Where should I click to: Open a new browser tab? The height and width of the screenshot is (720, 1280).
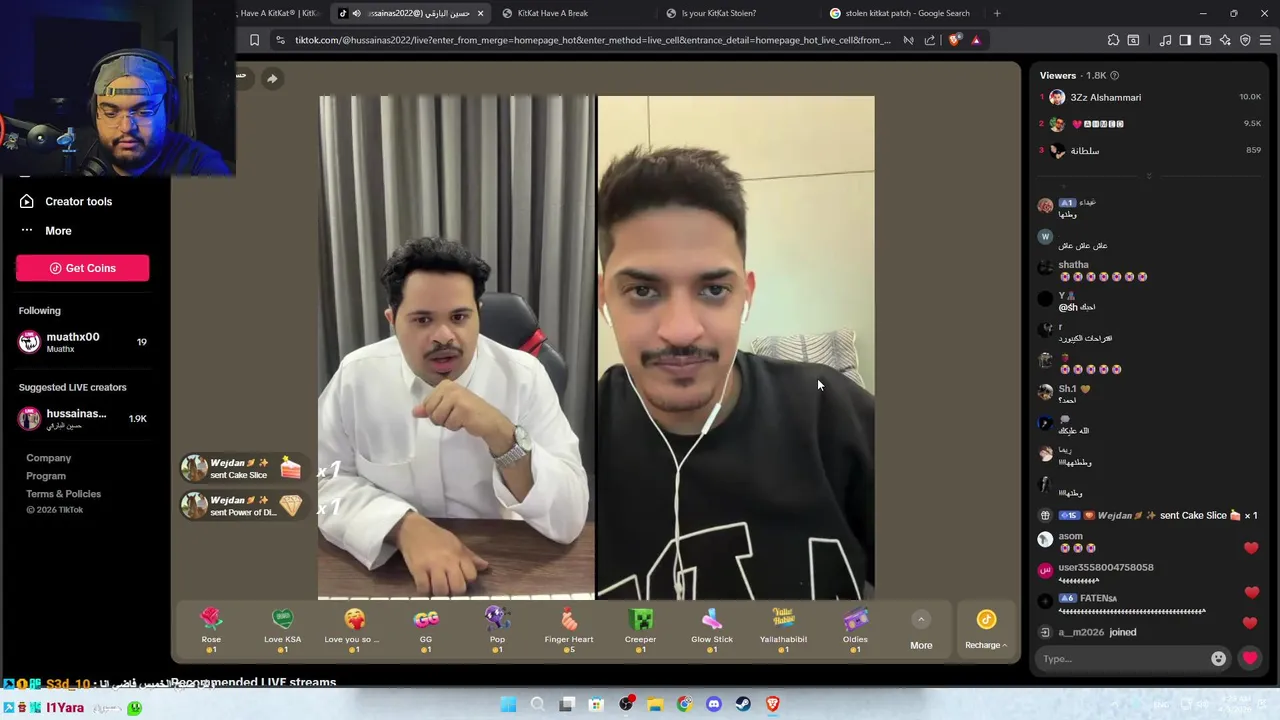coord(997,13)
